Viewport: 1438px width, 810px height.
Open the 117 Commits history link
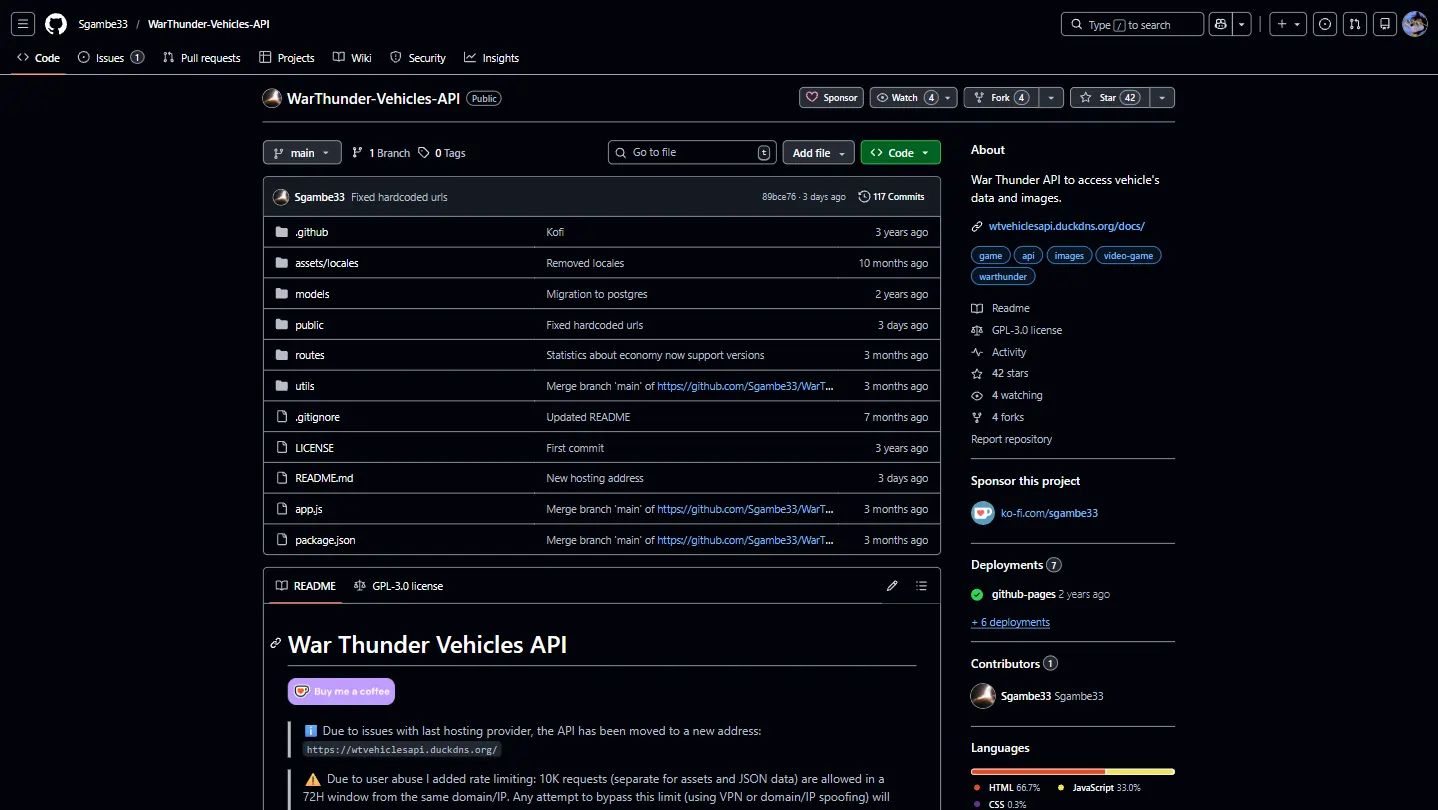(891, 197)
